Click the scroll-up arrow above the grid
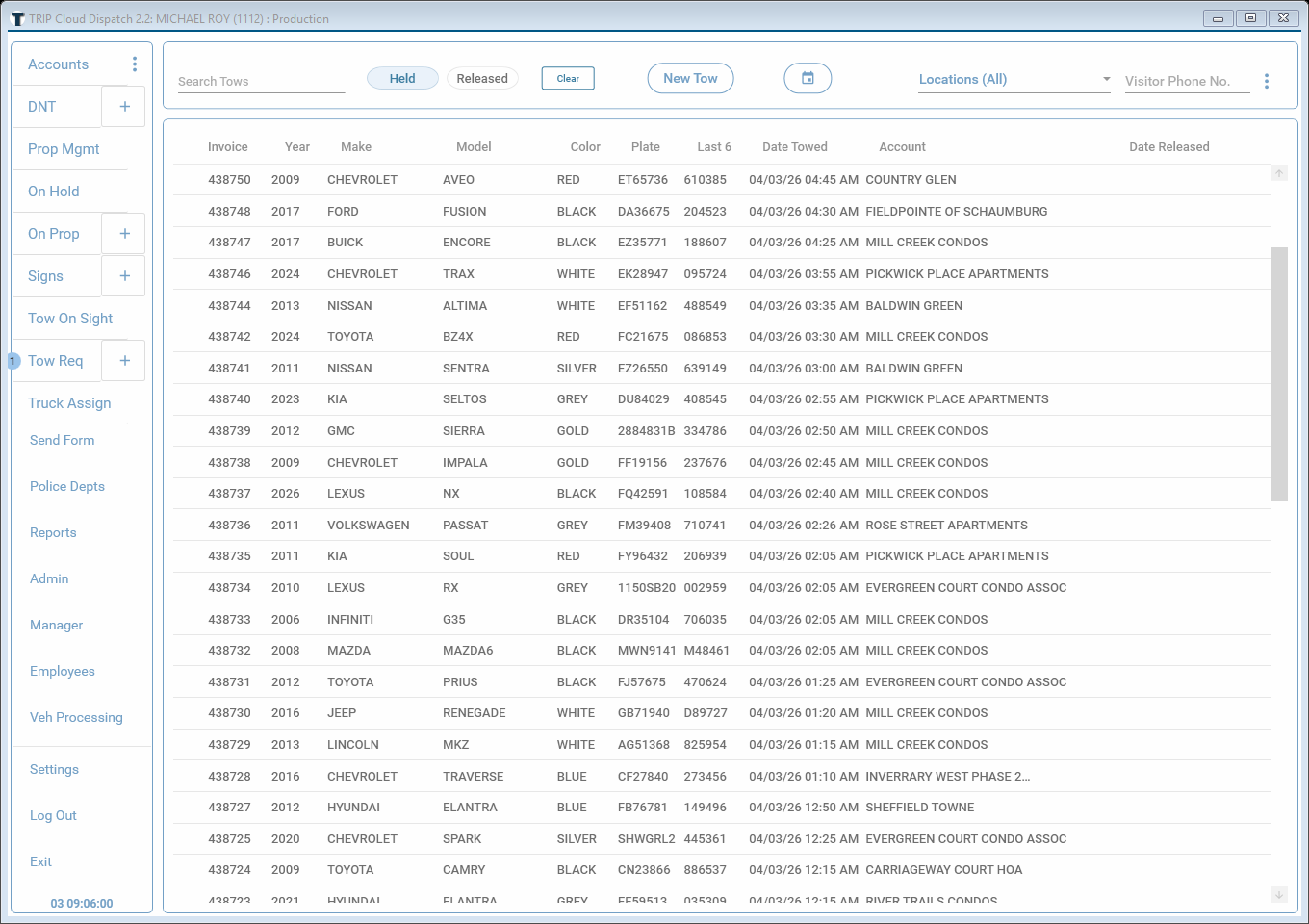Viewport: 1309px width, 924px height. click(1279, 172)
